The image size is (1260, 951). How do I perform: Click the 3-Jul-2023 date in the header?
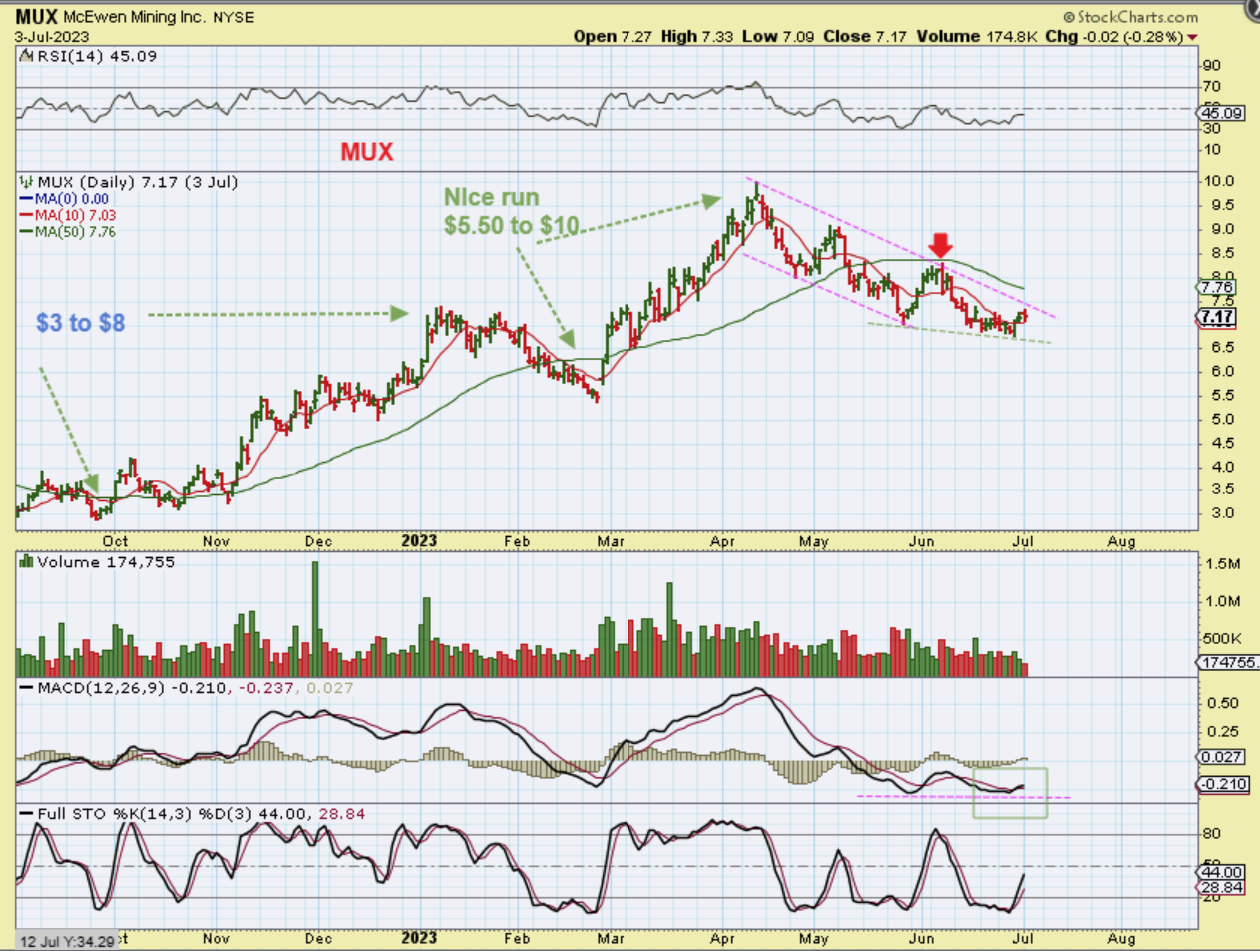[x=50, y=36]
